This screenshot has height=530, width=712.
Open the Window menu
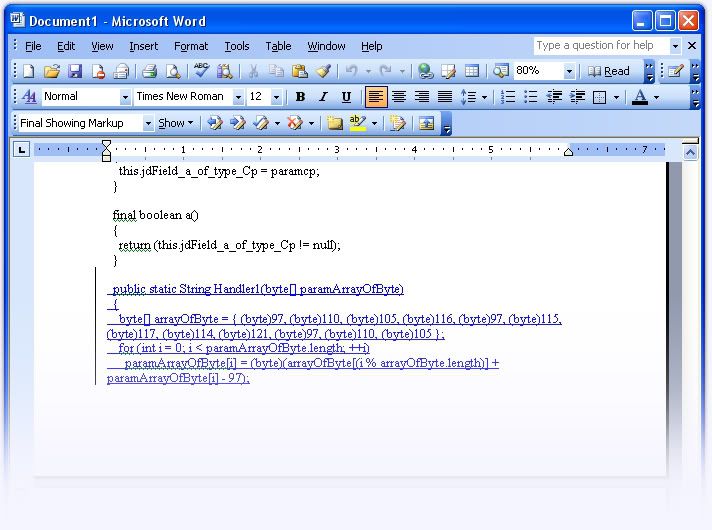point(326,46)
